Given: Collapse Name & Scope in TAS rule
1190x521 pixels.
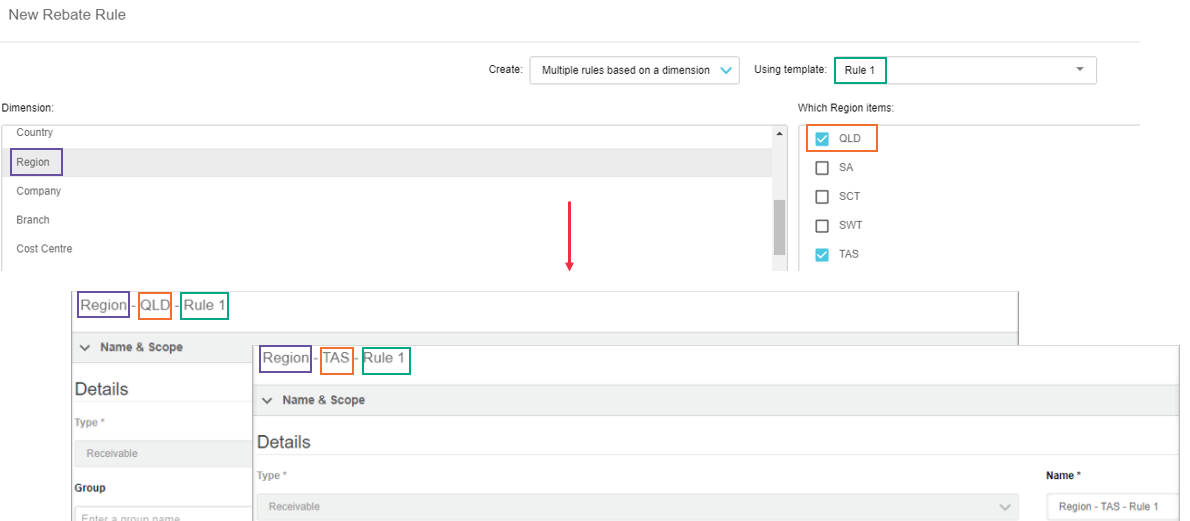Looking at the screenshot, I should pyautogui.click(x=267, y=399).
